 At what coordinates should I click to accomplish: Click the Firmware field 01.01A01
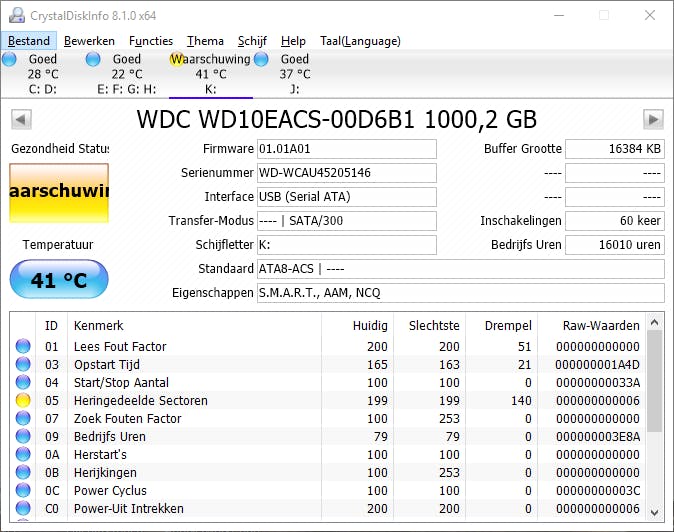(346, 149)
